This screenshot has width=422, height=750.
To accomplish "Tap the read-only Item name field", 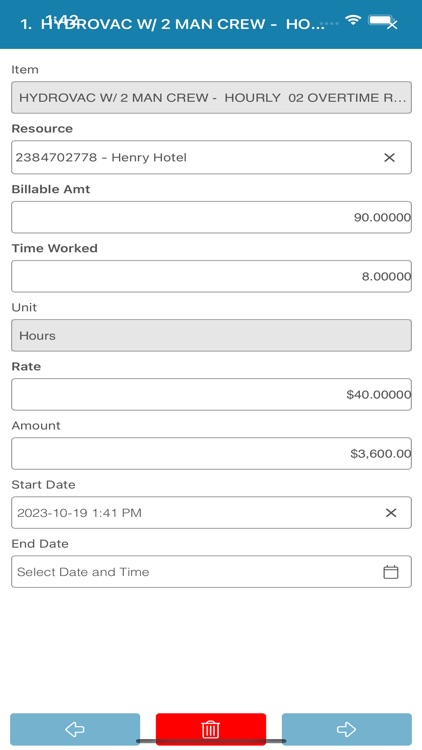I will pyautogui.click(x=211, y=98).
